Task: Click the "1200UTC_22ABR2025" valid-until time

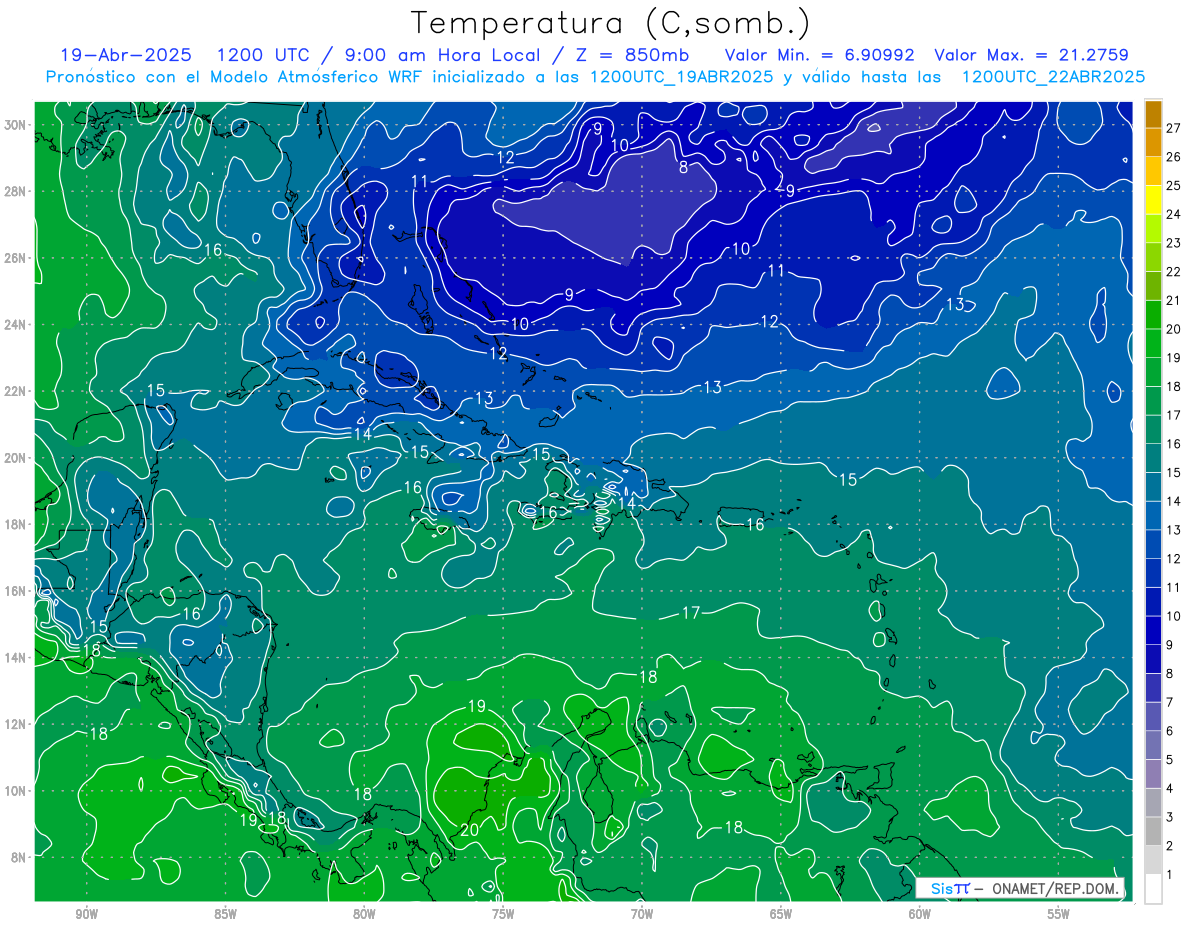Action: click(x=1053, y=76)
